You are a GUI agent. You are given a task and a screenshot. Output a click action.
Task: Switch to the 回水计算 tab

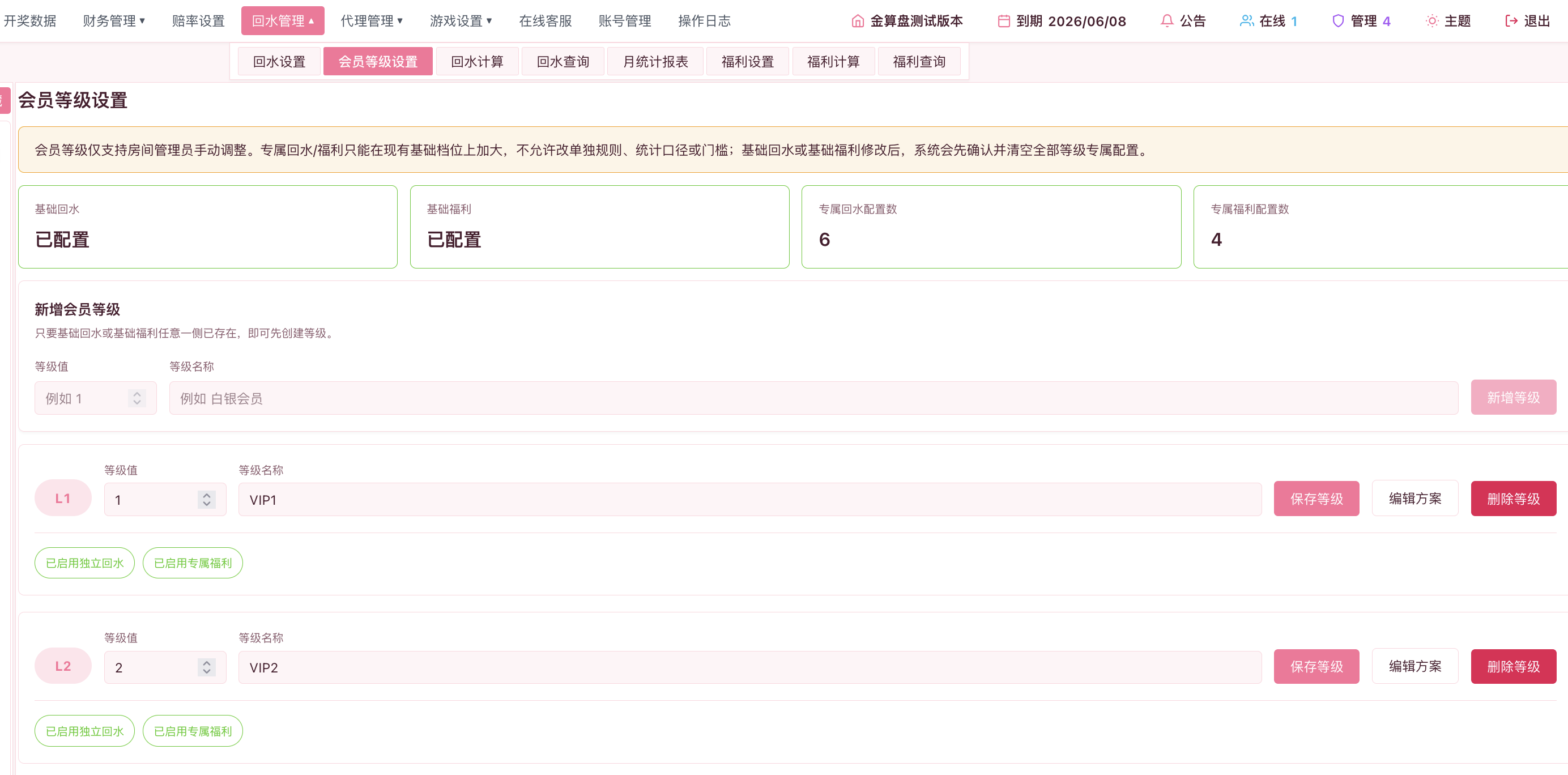(477, 62)
